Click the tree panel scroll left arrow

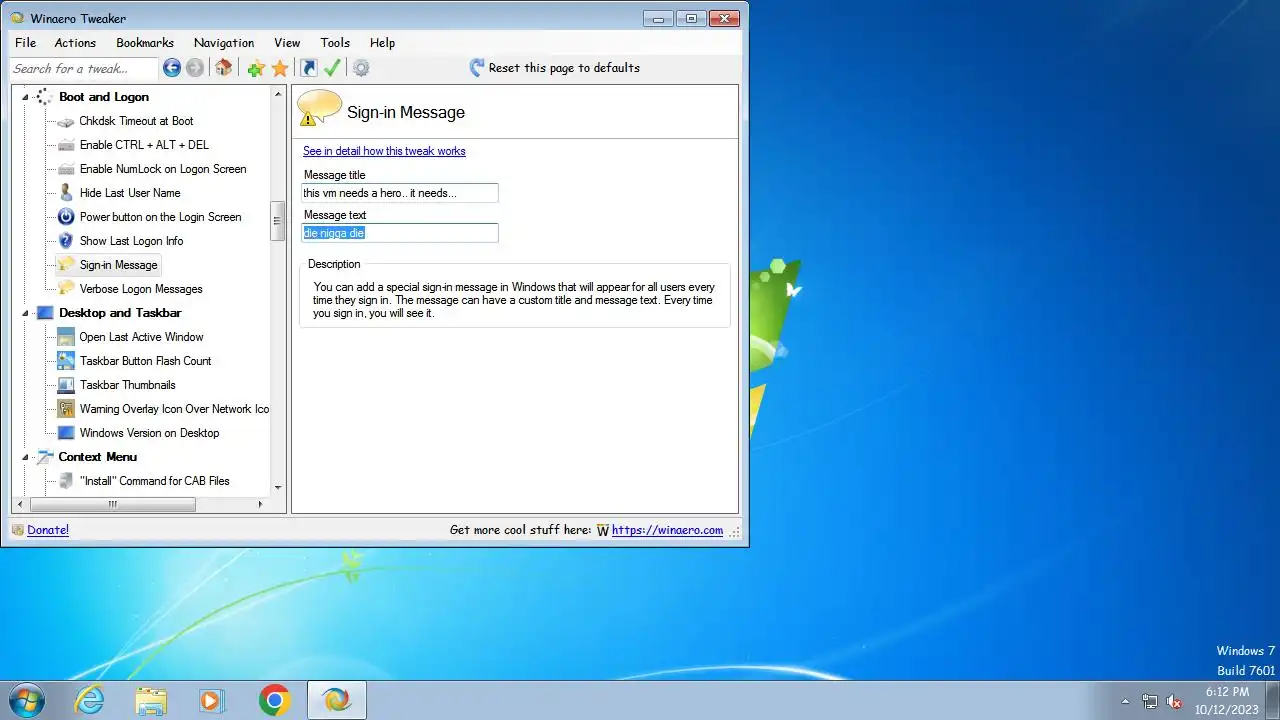click(x=19, y=504)
